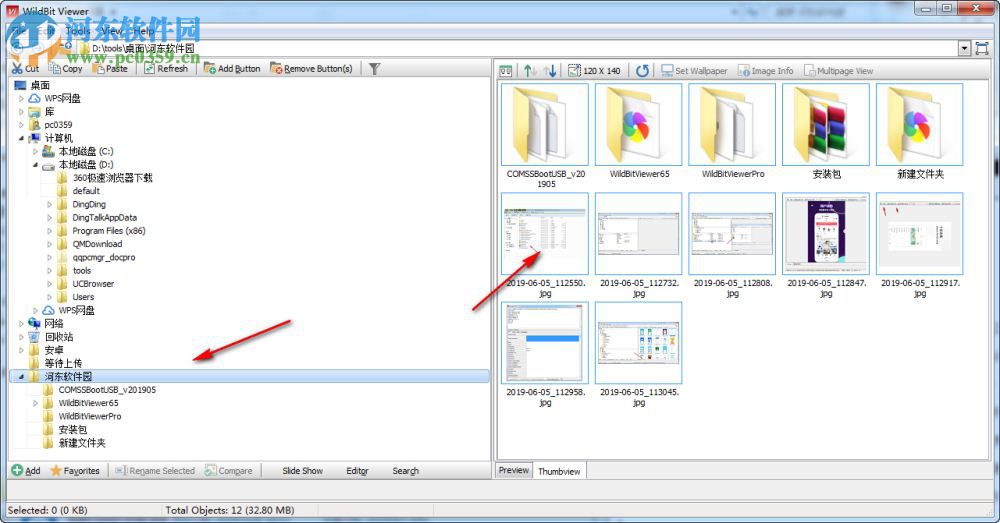Open Multipage View toolbar item
Viewport: 1000px width, 523px height.
838,71
